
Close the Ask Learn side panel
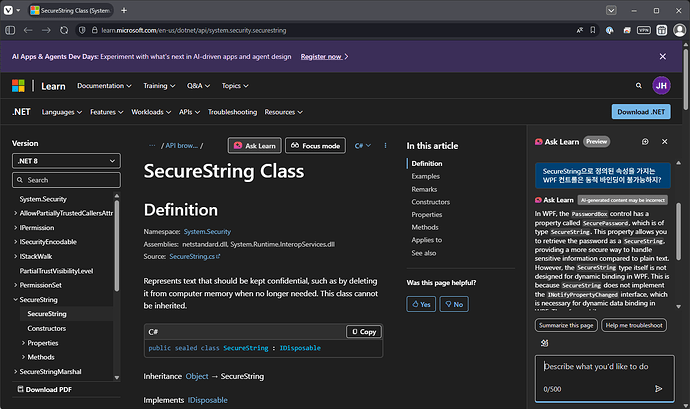pyautogui.click(x=664, y=142)
